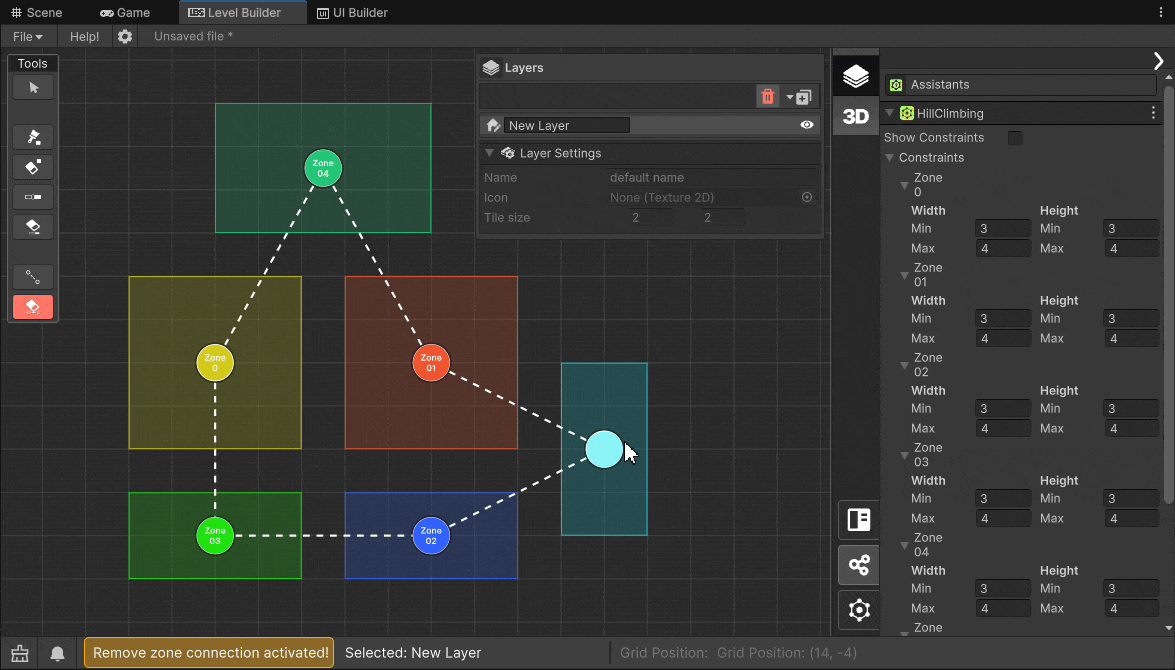This screenshot has height=670, width=1175.
Task: Edit Zone 03 Width Min field
Action: tap(1003, 498)
